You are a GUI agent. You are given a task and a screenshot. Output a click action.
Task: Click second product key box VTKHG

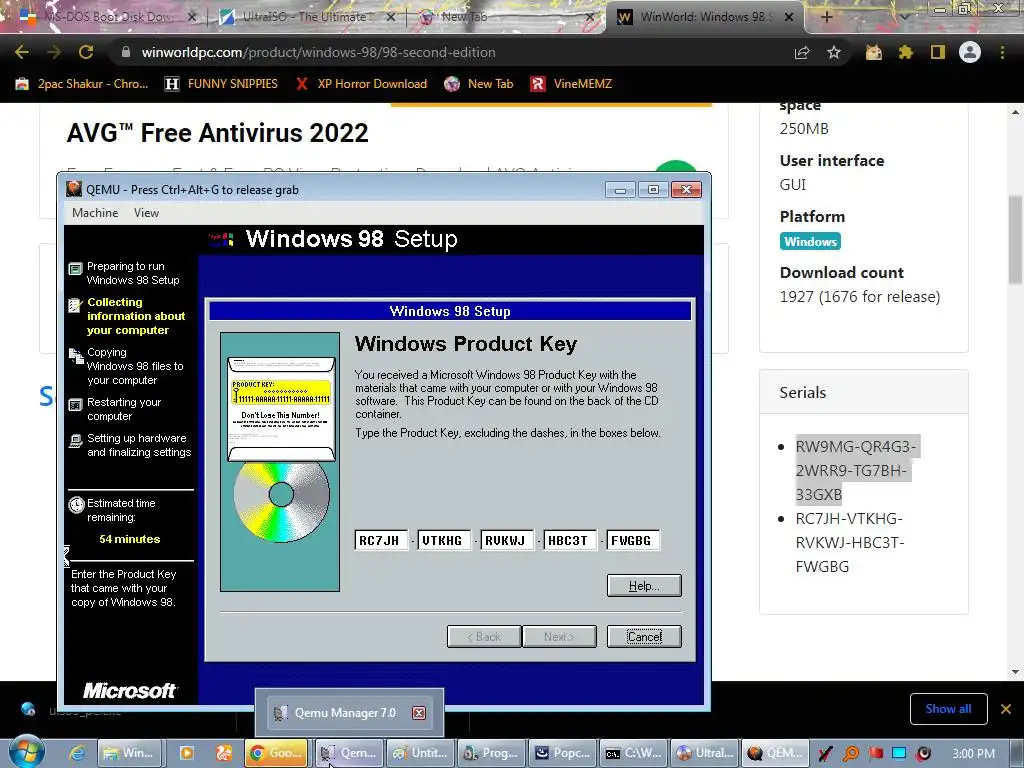click(443, 540)
